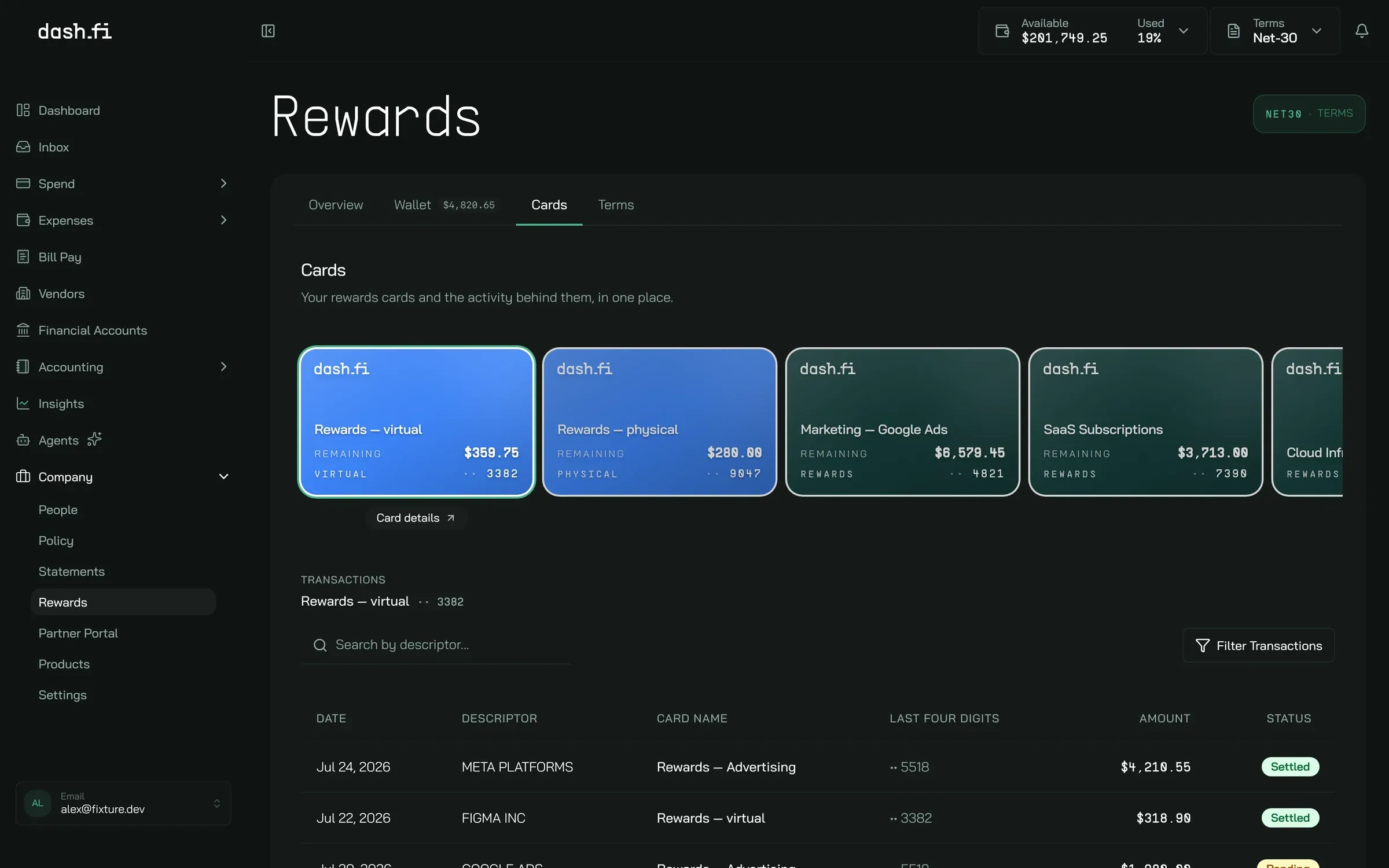
Task: Open Statements in the Company menu
Action: point(72,571)
